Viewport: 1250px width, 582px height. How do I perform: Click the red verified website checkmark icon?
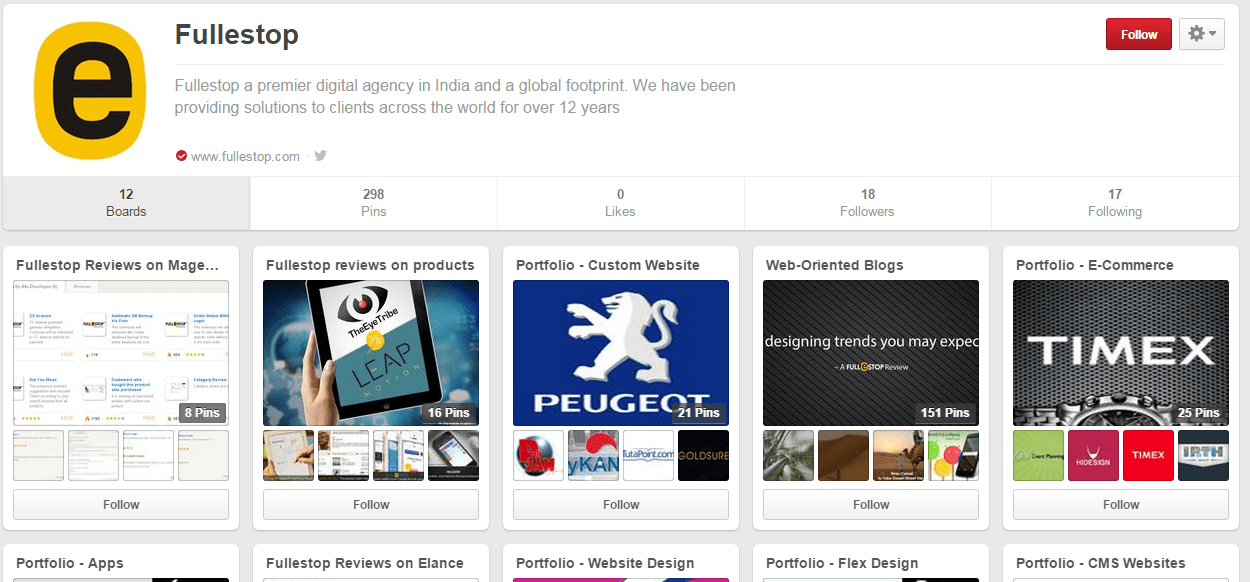tap(181, 156)
